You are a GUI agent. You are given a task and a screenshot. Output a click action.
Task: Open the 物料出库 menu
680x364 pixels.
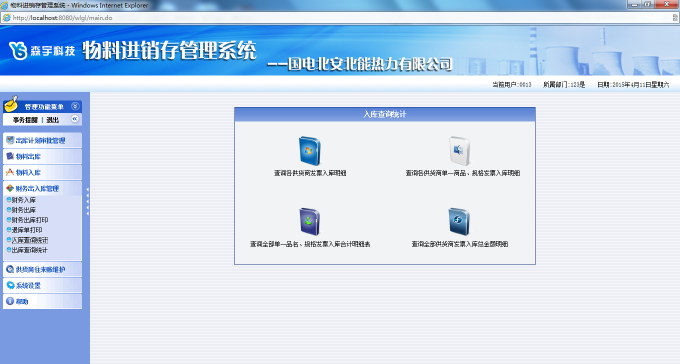[x=42, y=156]
